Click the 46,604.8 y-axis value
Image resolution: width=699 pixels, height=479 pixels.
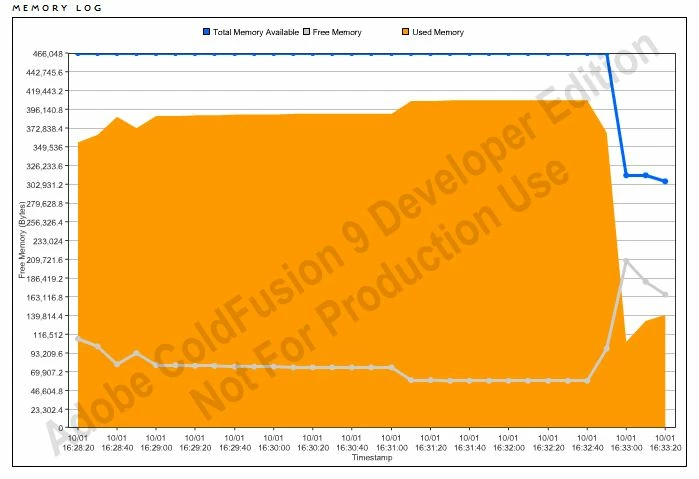click(46, 391)
